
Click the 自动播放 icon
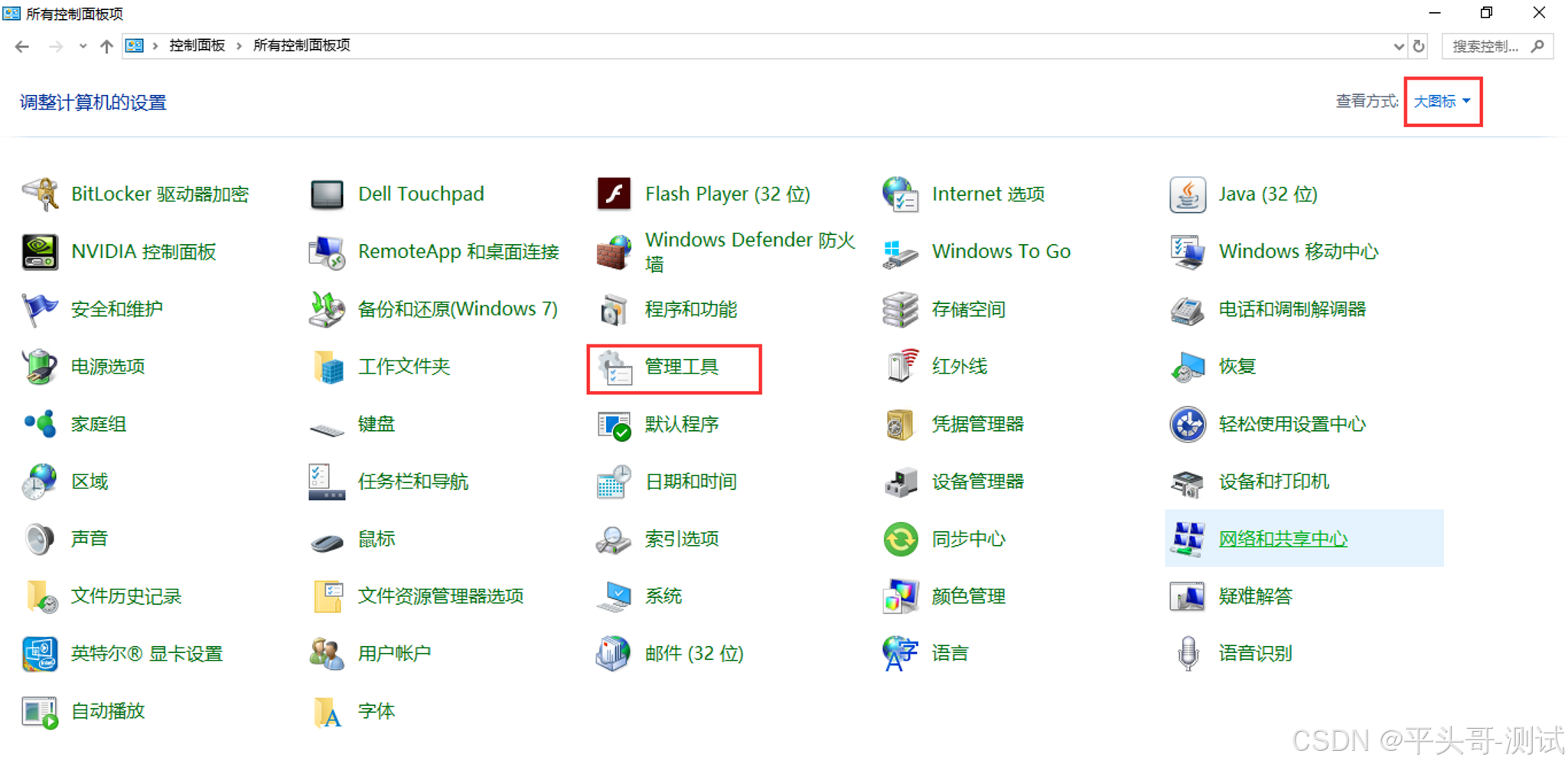[x=40, y=711]
